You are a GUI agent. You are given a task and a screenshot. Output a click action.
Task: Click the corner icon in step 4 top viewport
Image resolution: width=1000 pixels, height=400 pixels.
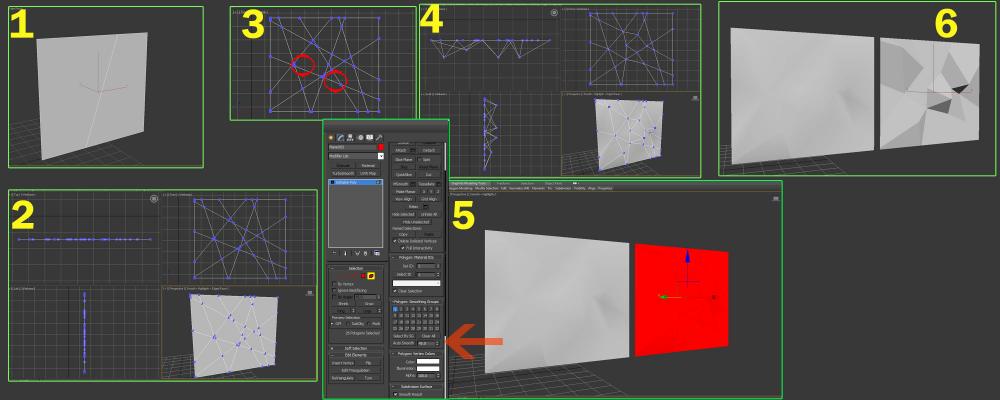coord(554,12)
